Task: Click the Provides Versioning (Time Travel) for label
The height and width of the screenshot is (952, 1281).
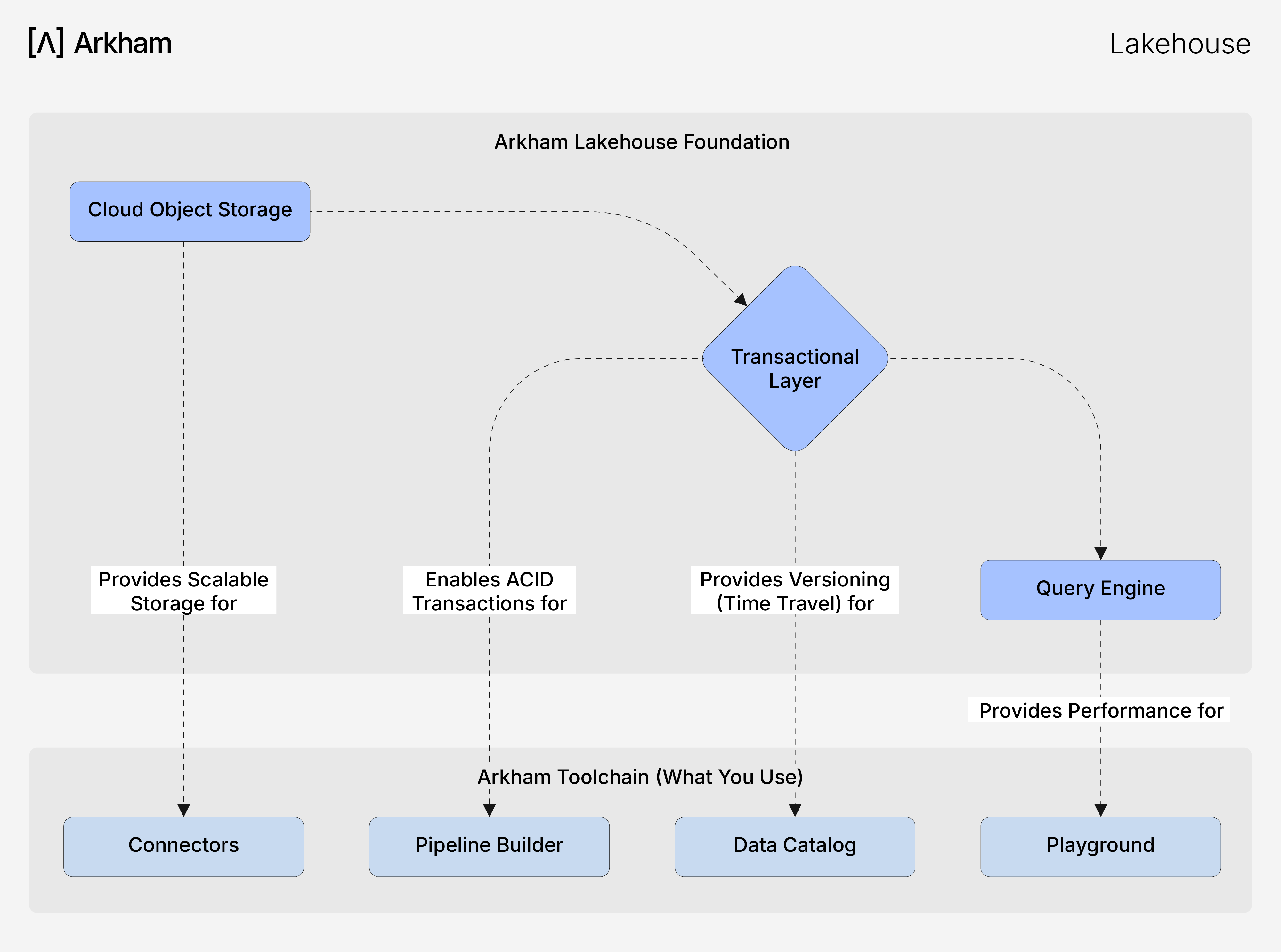Action: [795, 590]
